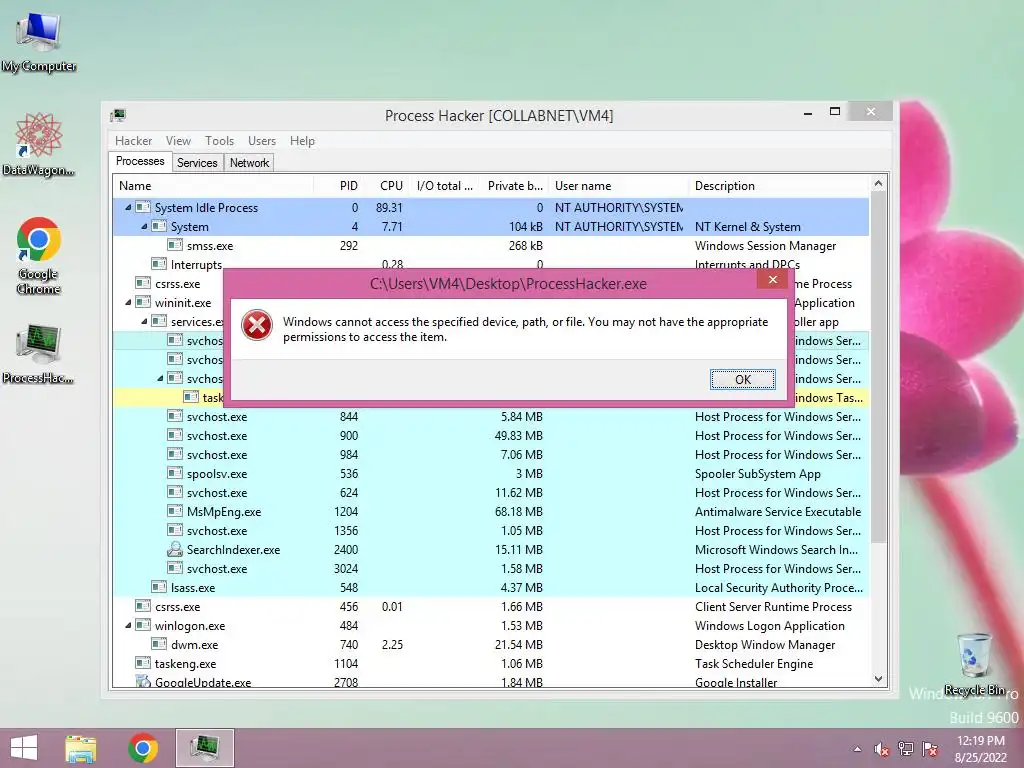Image resolution: width=1024 pixels, height=768 pixels.
Task: Select svchost.exe with PID 624
Action: [x=490, y=492]
